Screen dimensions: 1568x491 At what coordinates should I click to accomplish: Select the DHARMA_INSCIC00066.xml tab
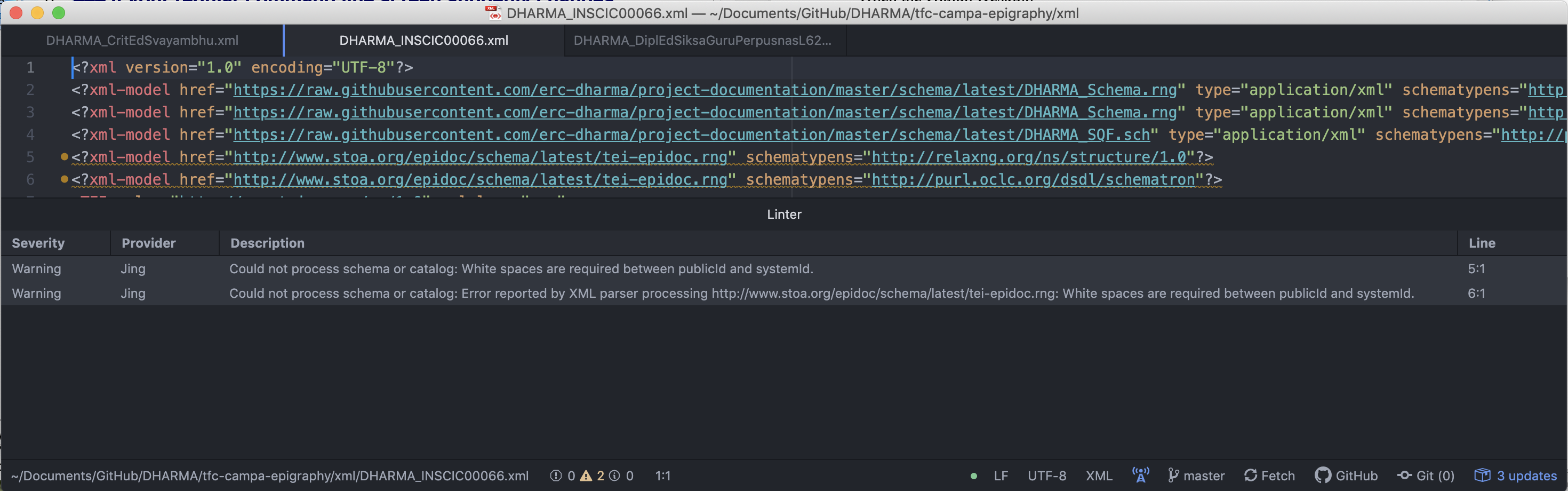pyautogui.click(x=423, y=40)
